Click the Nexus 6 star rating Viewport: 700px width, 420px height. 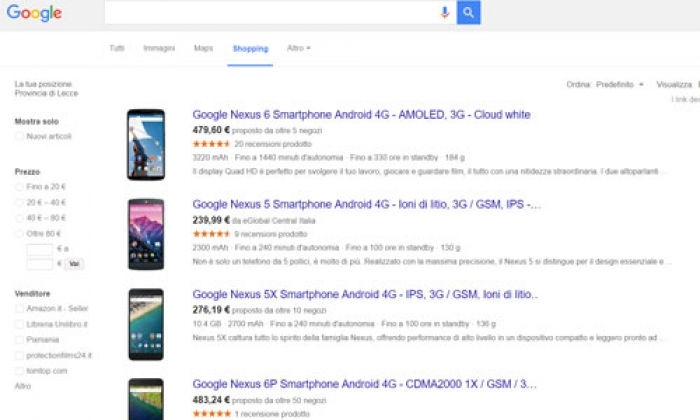coord(211,144)
